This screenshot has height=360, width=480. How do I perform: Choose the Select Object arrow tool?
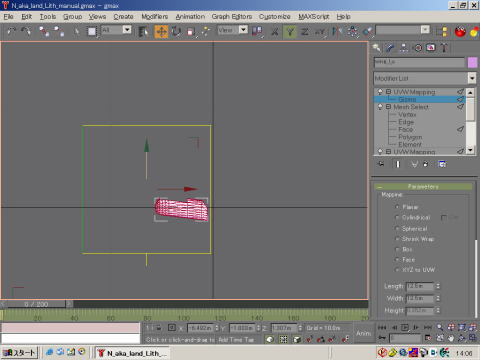click(x=77, y=31)
